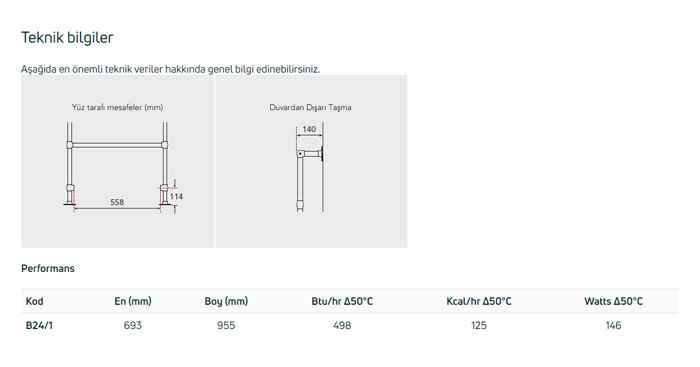The width and height of the screenshot is (700, 367).
Task: Select the Btu/hr Δ50°C column header
Action: pyautogui.click(x=342, y=301)
